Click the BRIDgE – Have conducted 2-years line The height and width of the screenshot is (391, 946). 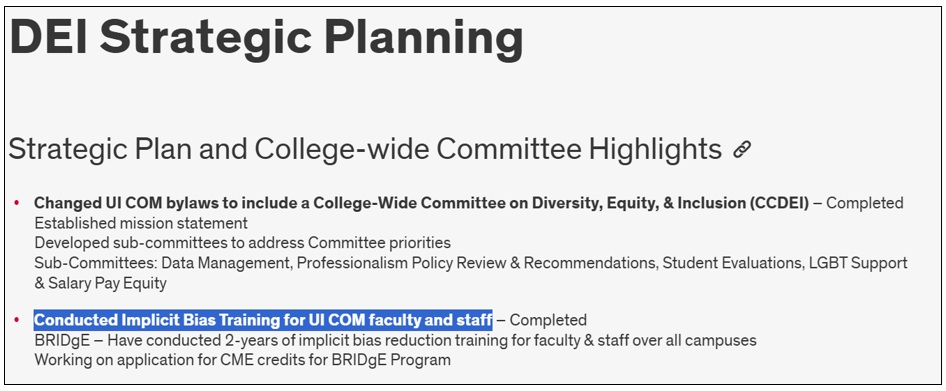click(x=395, y=340)
